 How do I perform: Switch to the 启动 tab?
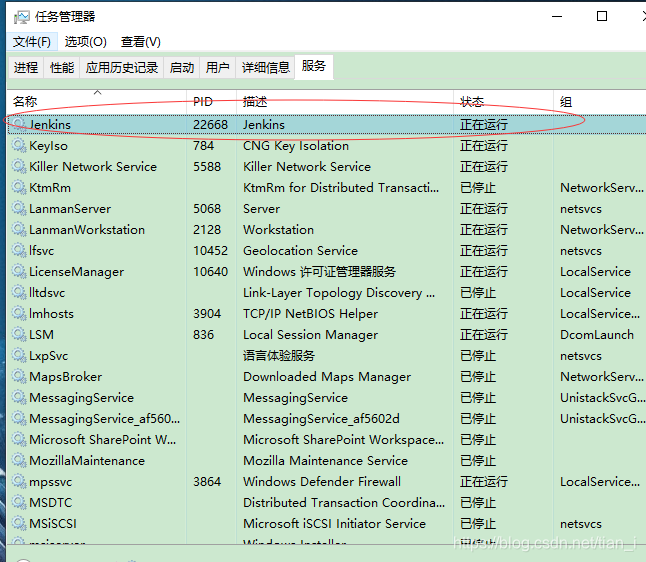[x=182, y=68]
